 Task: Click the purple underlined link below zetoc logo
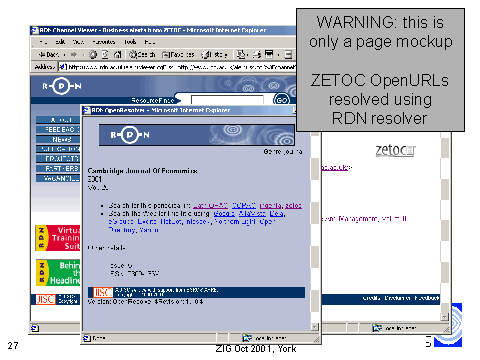(336, 167)
